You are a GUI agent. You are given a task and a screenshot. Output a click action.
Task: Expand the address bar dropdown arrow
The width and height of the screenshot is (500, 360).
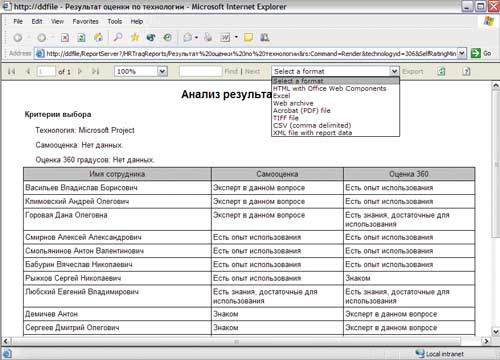pyautogui.click(x=462, y=53)
